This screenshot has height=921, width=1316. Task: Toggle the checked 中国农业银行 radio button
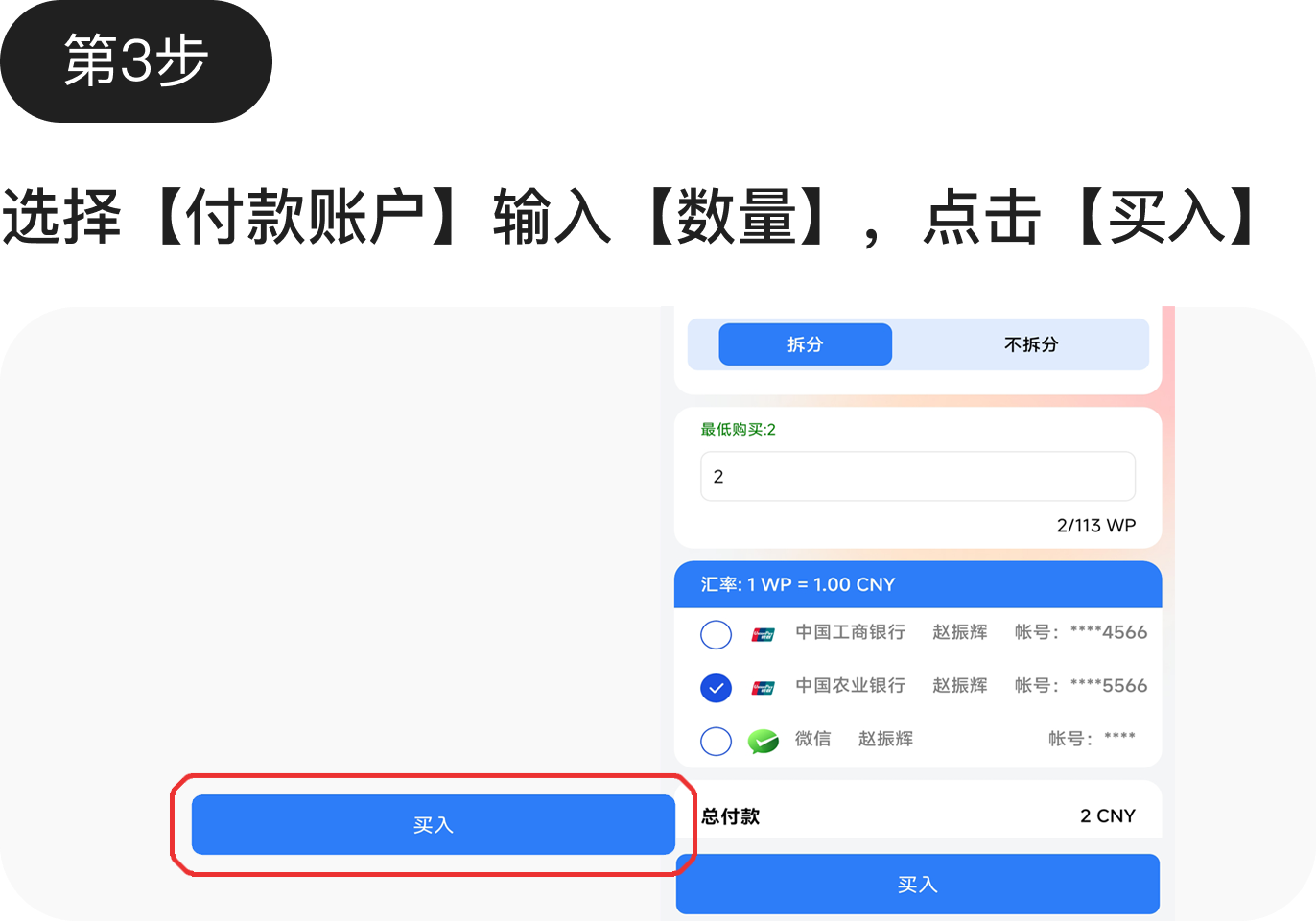click(x=716, y=687)
